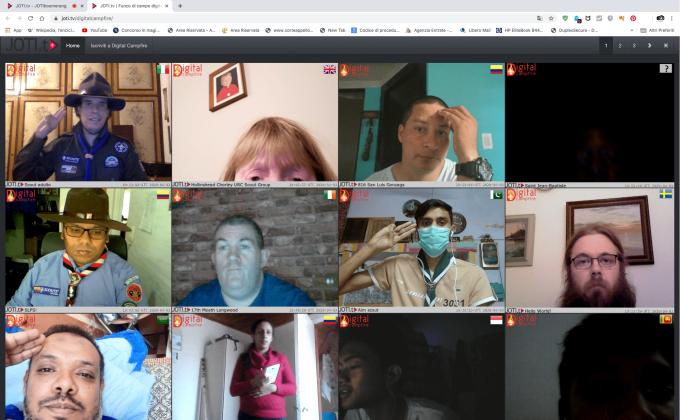Open the browser home page
This screenshot has width=680, height=420.
tap(42, 18)
